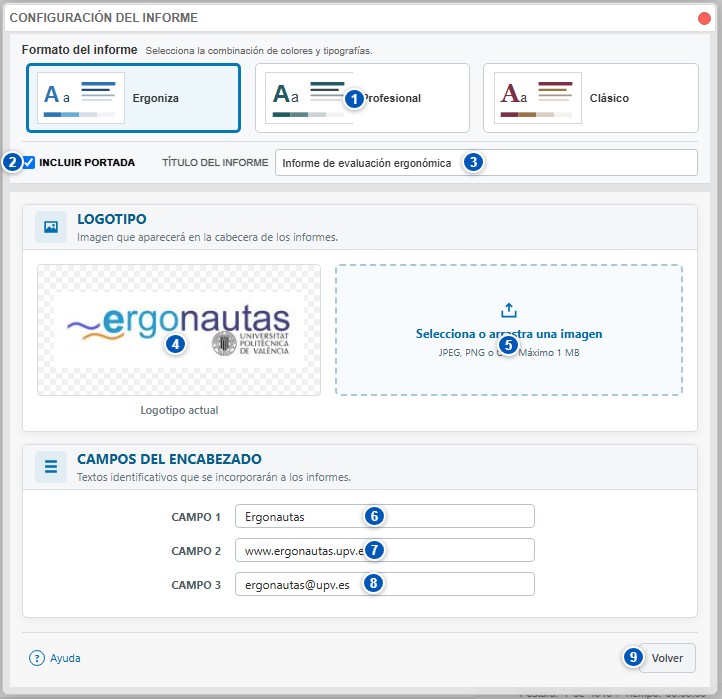Focus the Campo 2 field with website address
Image resolution: width=722 pixels, height=699 pixels.
[x=385, y=550]
